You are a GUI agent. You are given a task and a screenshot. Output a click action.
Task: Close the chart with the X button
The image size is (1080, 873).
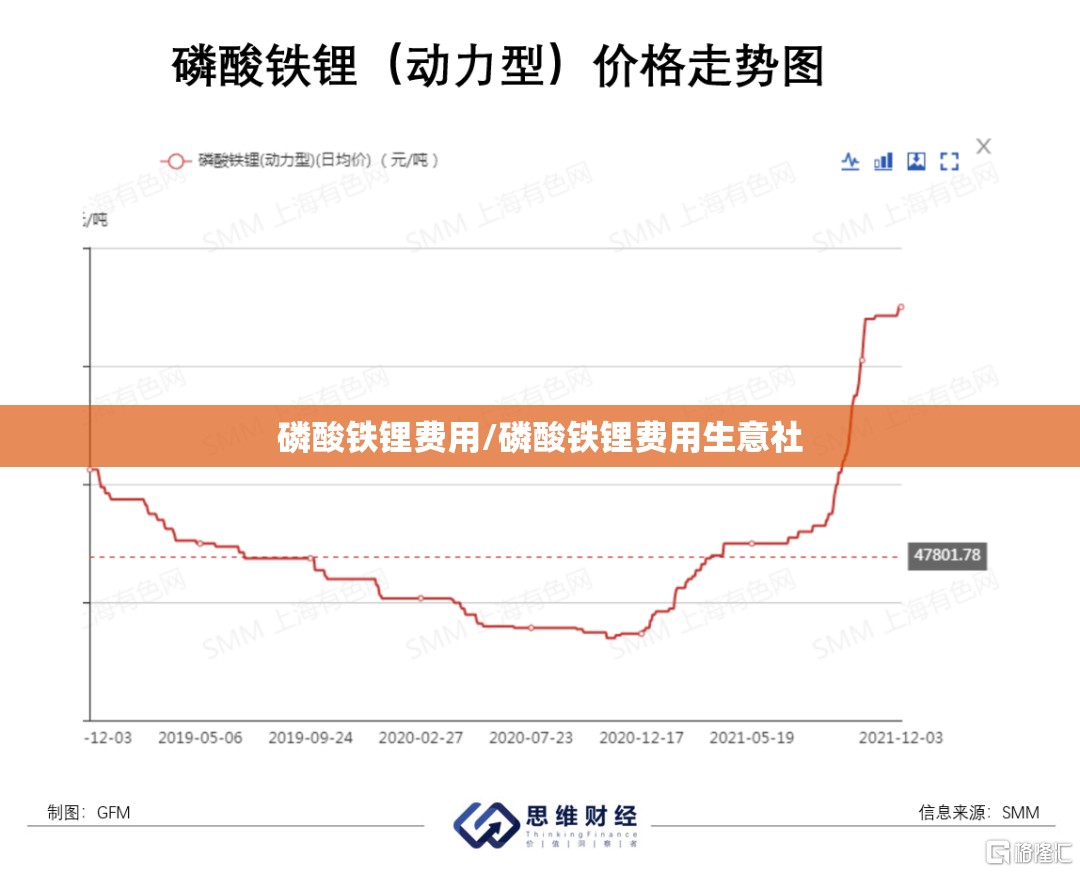tap(984, 146)
